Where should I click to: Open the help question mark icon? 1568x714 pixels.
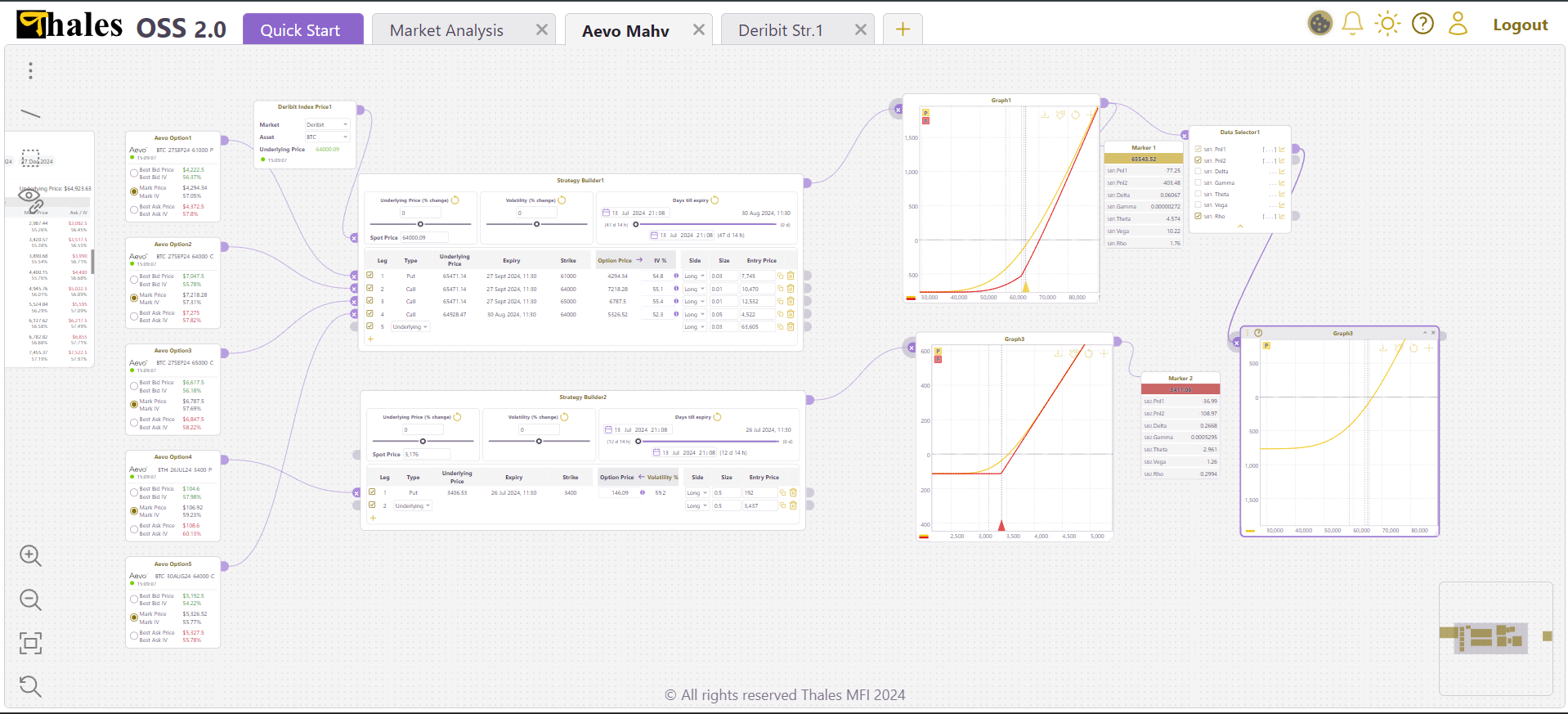pyautogui.click(x=1422, y=24)
